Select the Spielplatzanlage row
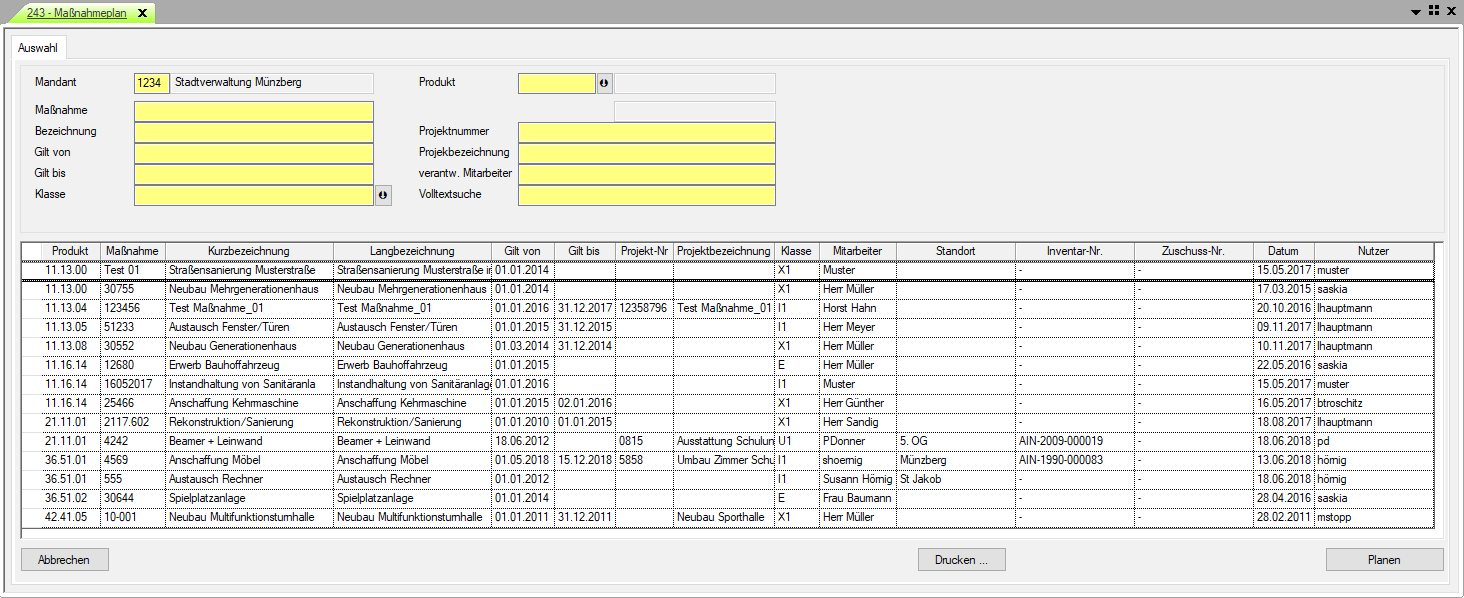1464x598 pixels. pyautogui.click(x=249, y=498)
